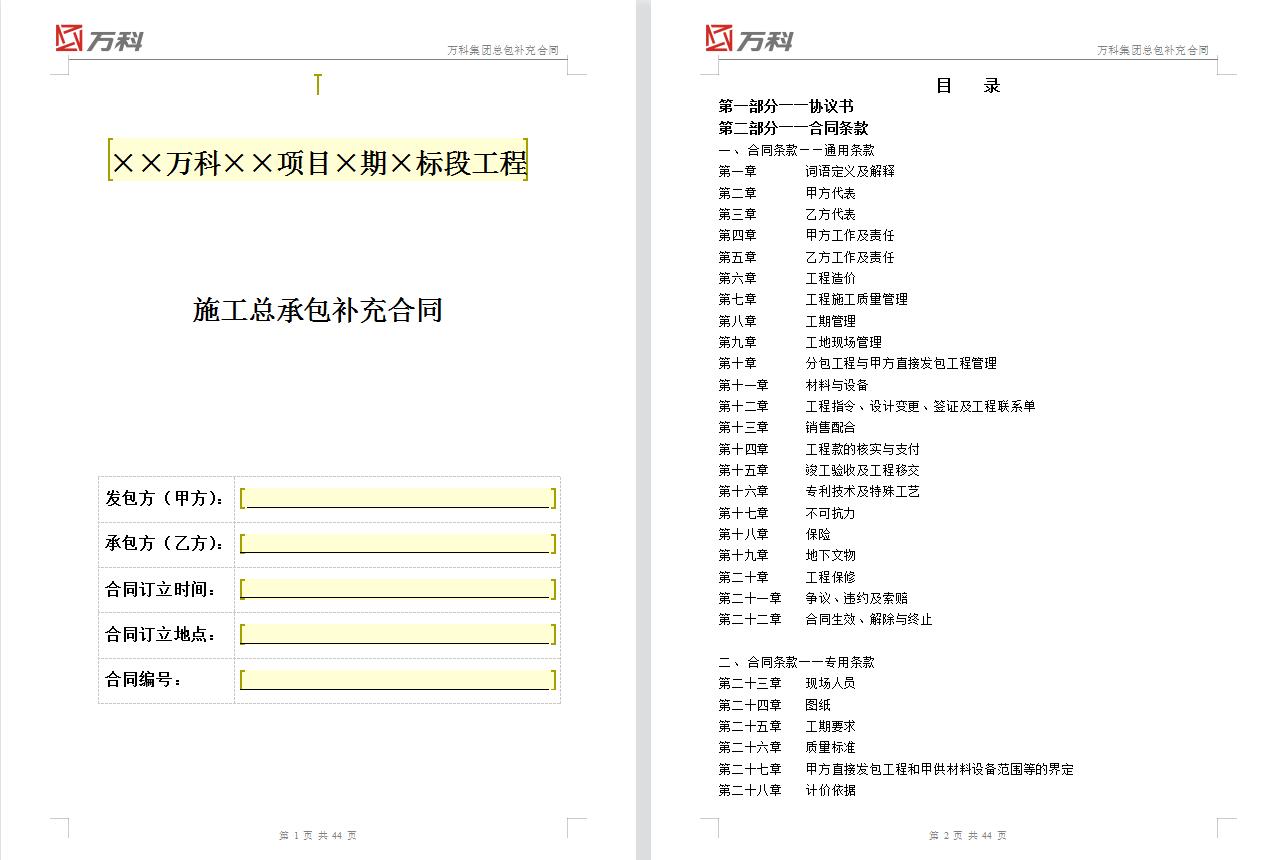Click the line 二、合同条款——专用条款

[796, 662]
